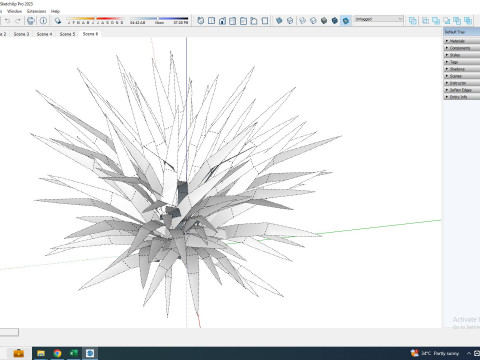Image resolution: width=480 pixels, height=360 pixels.
Task: Choose the Wireframe style icon
Action: pyautogui.click(x=302, y=21)
